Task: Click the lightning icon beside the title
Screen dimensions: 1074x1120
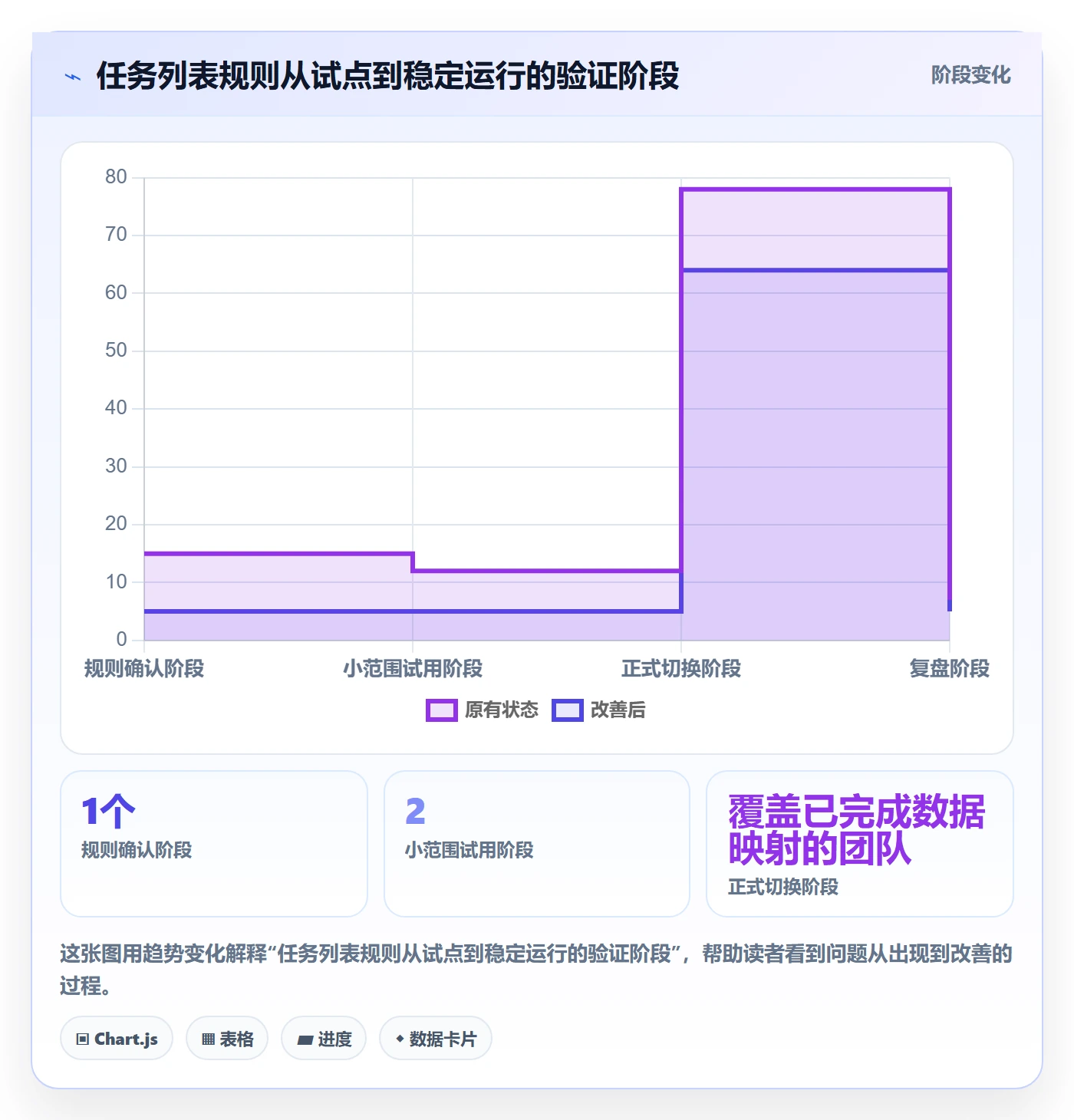Action: click(73, 77)
